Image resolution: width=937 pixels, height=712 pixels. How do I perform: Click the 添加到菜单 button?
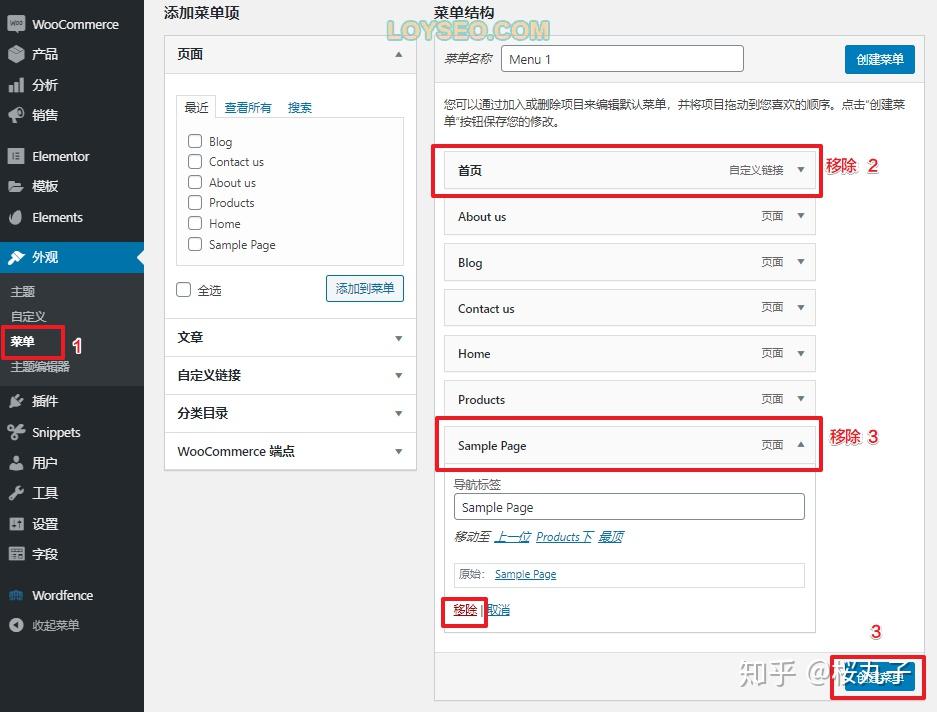coord(365,289)
